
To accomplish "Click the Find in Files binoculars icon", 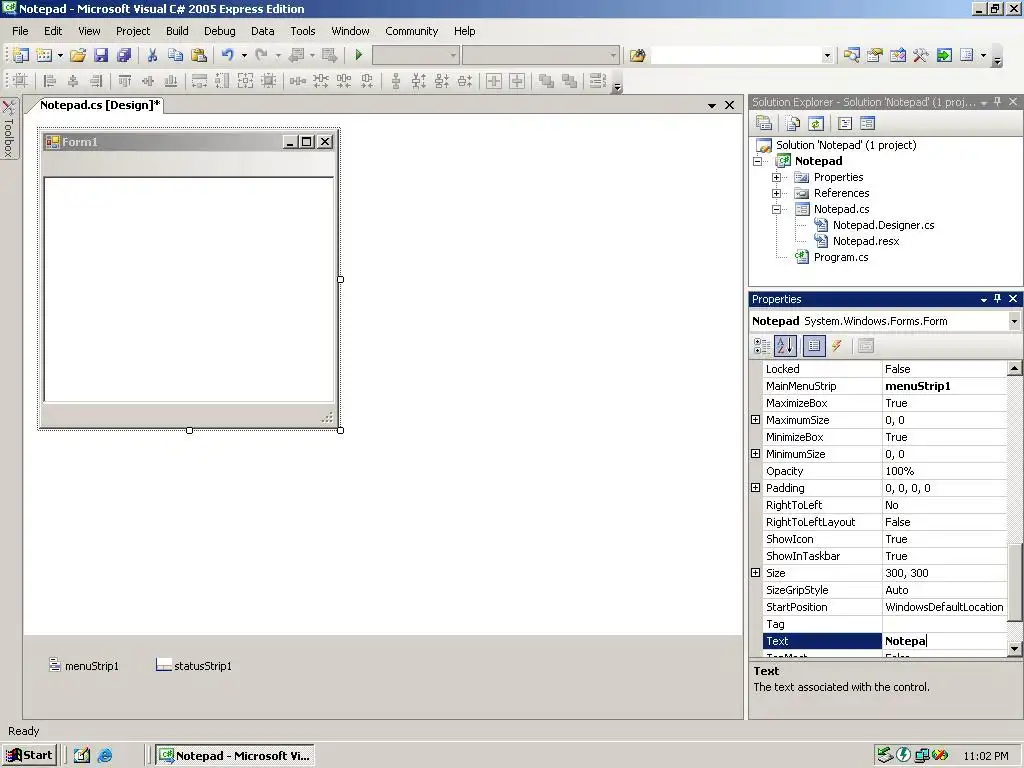I will click(x=638, y=56).
